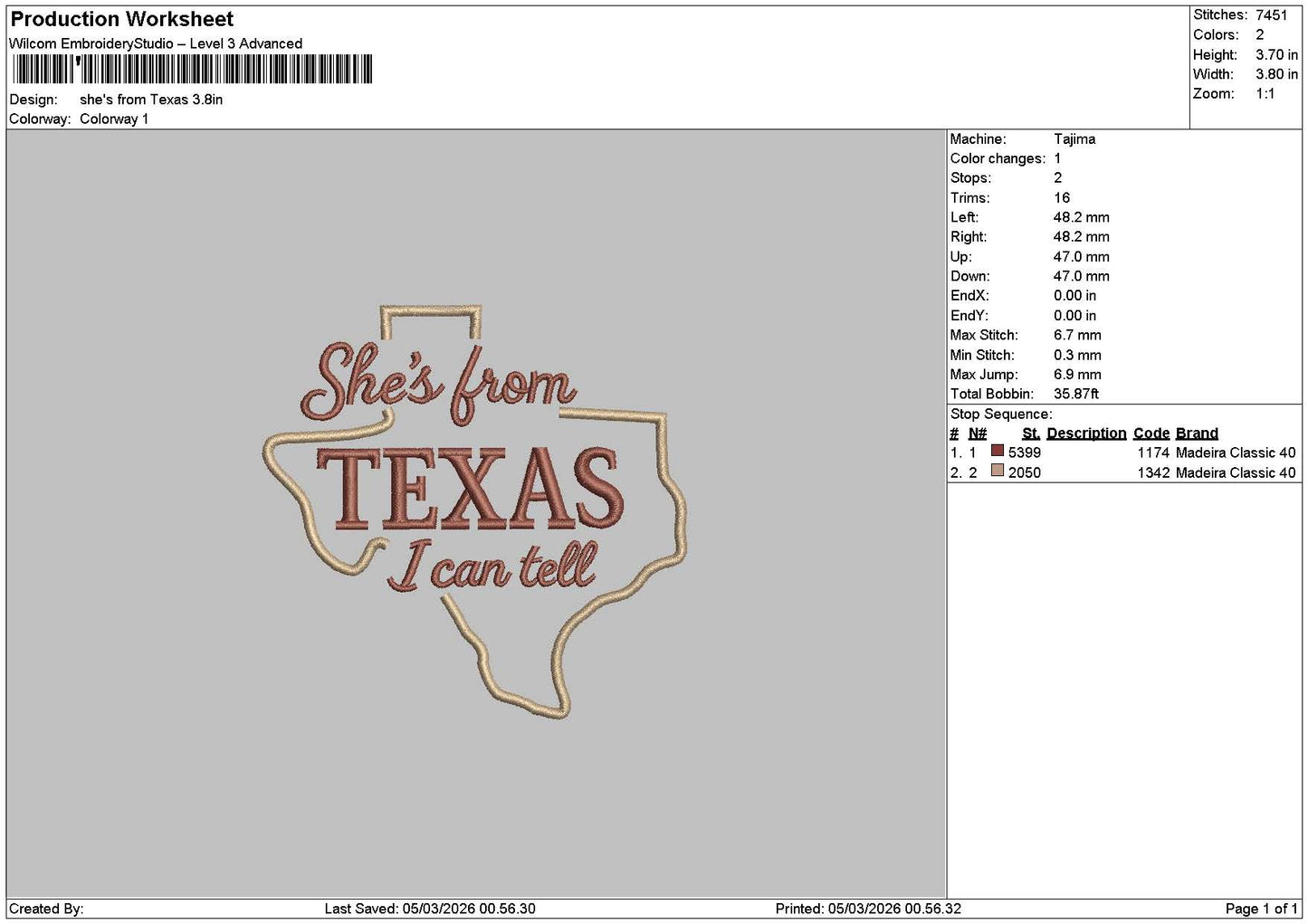Click stitch count 2050 in stop row 2

pos(1025,472)
